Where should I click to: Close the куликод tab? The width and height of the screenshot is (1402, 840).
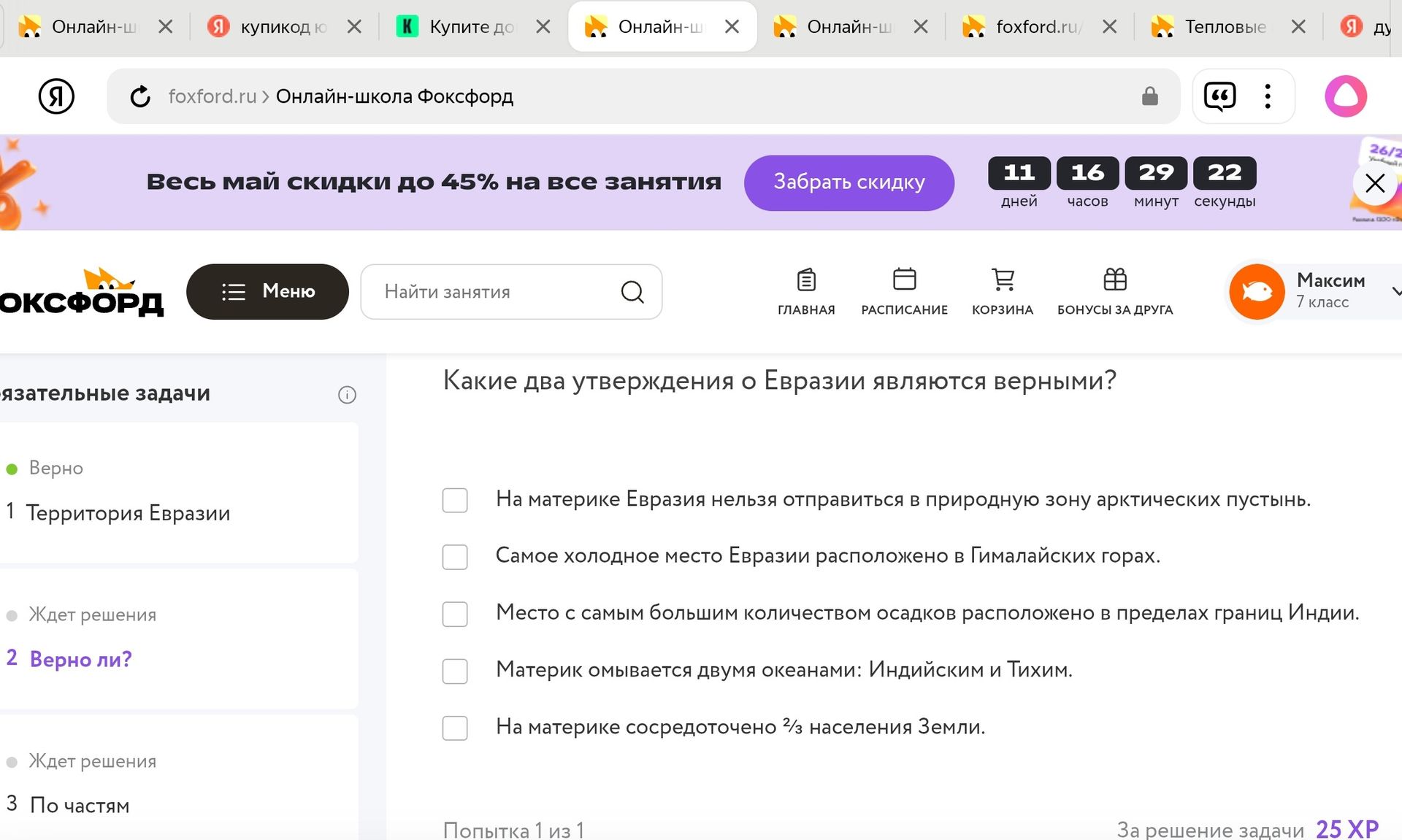(354, 27)
